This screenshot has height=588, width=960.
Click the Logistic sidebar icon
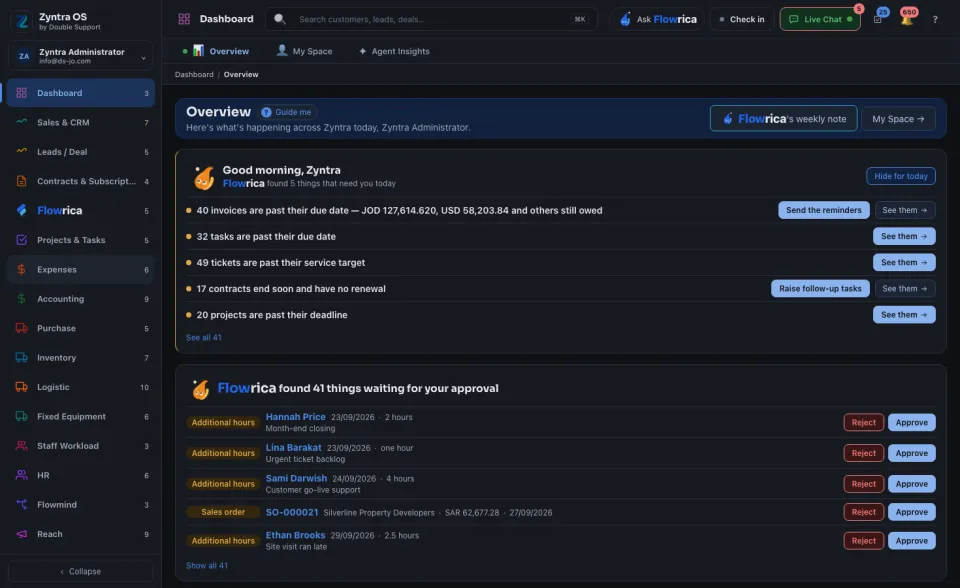click(x=21, y=386)
